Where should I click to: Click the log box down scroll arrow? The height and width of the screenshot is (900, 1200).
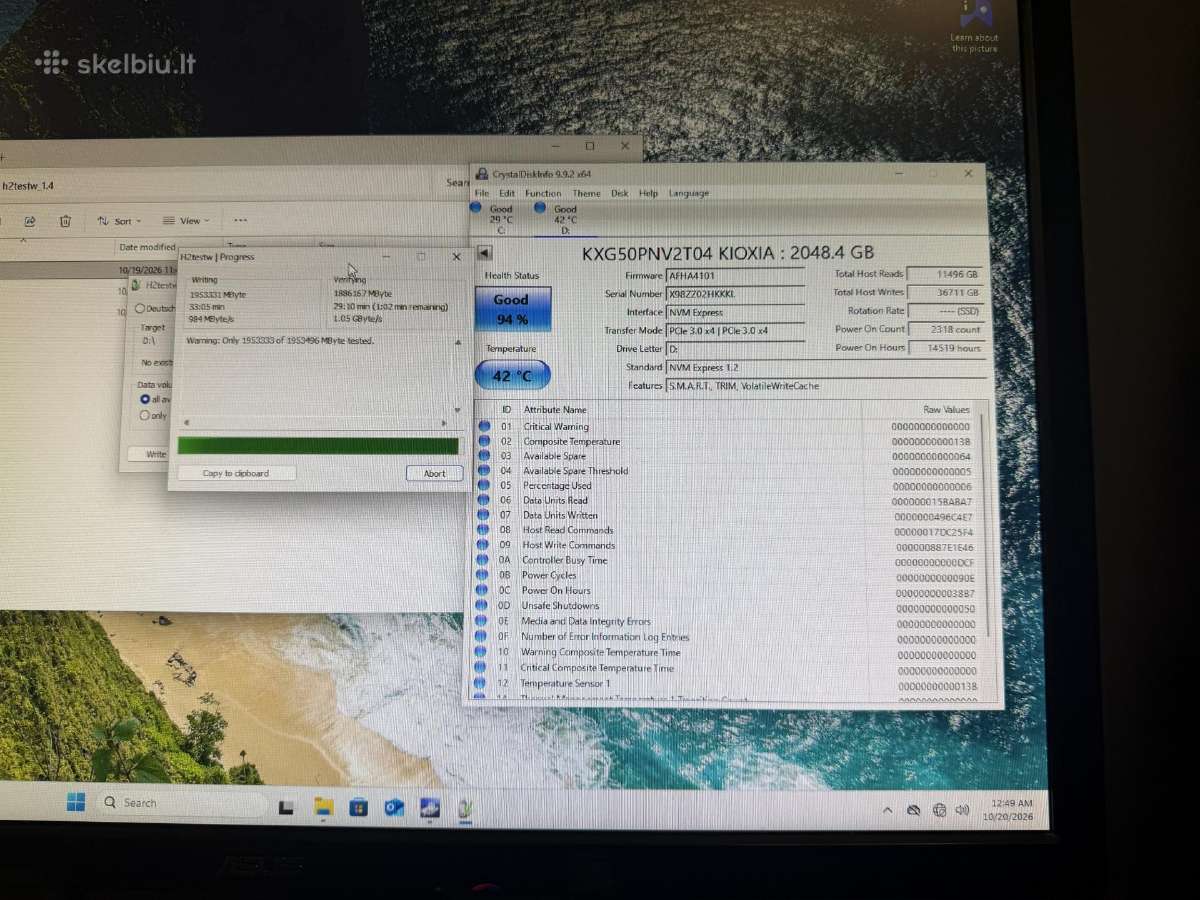pos(457,409)
